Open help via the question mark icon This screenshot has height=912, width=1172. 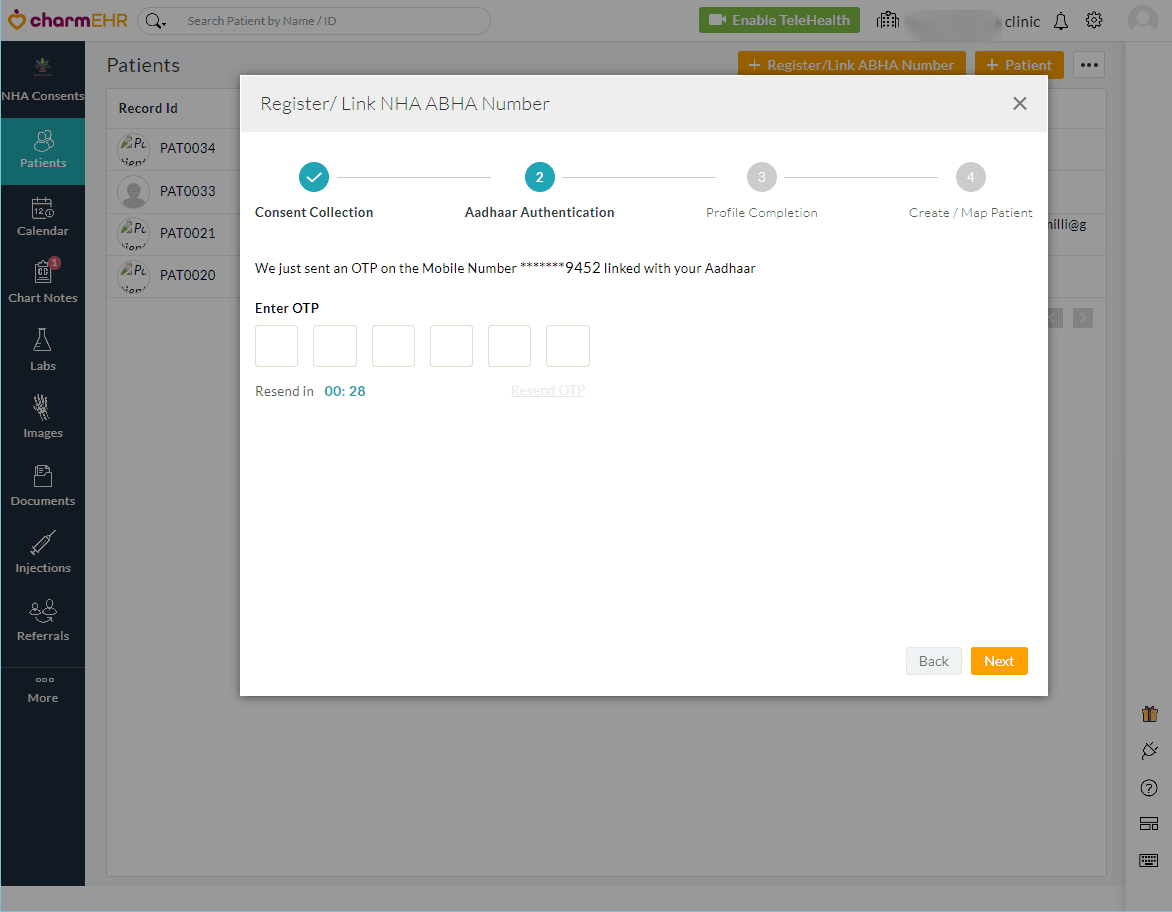pyautogui.click(x=1148, y=787)
